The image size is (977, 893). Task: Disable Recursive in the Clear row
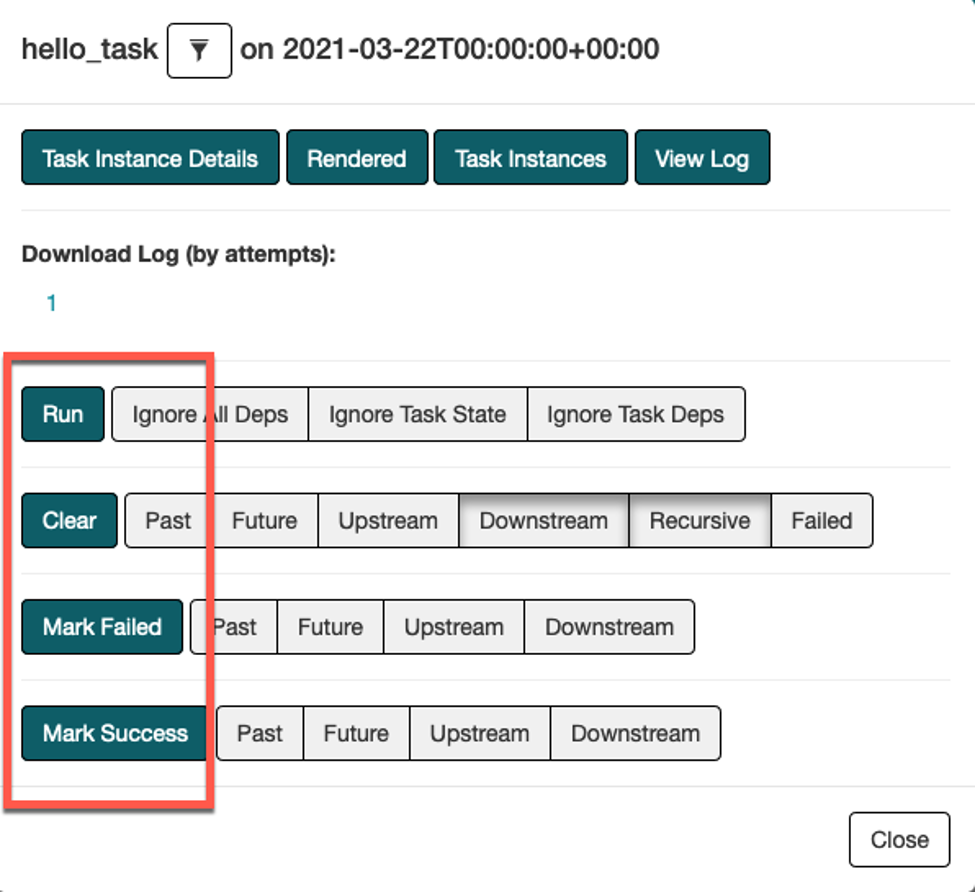[x=699, y=521]
